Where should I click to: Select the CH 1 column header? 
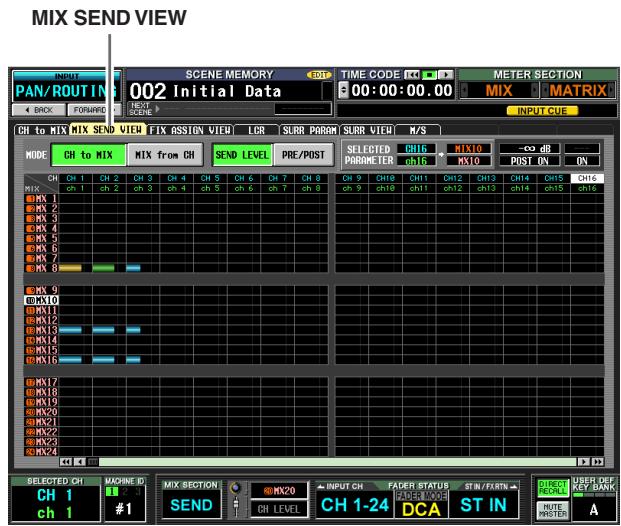tap(75, 178)
